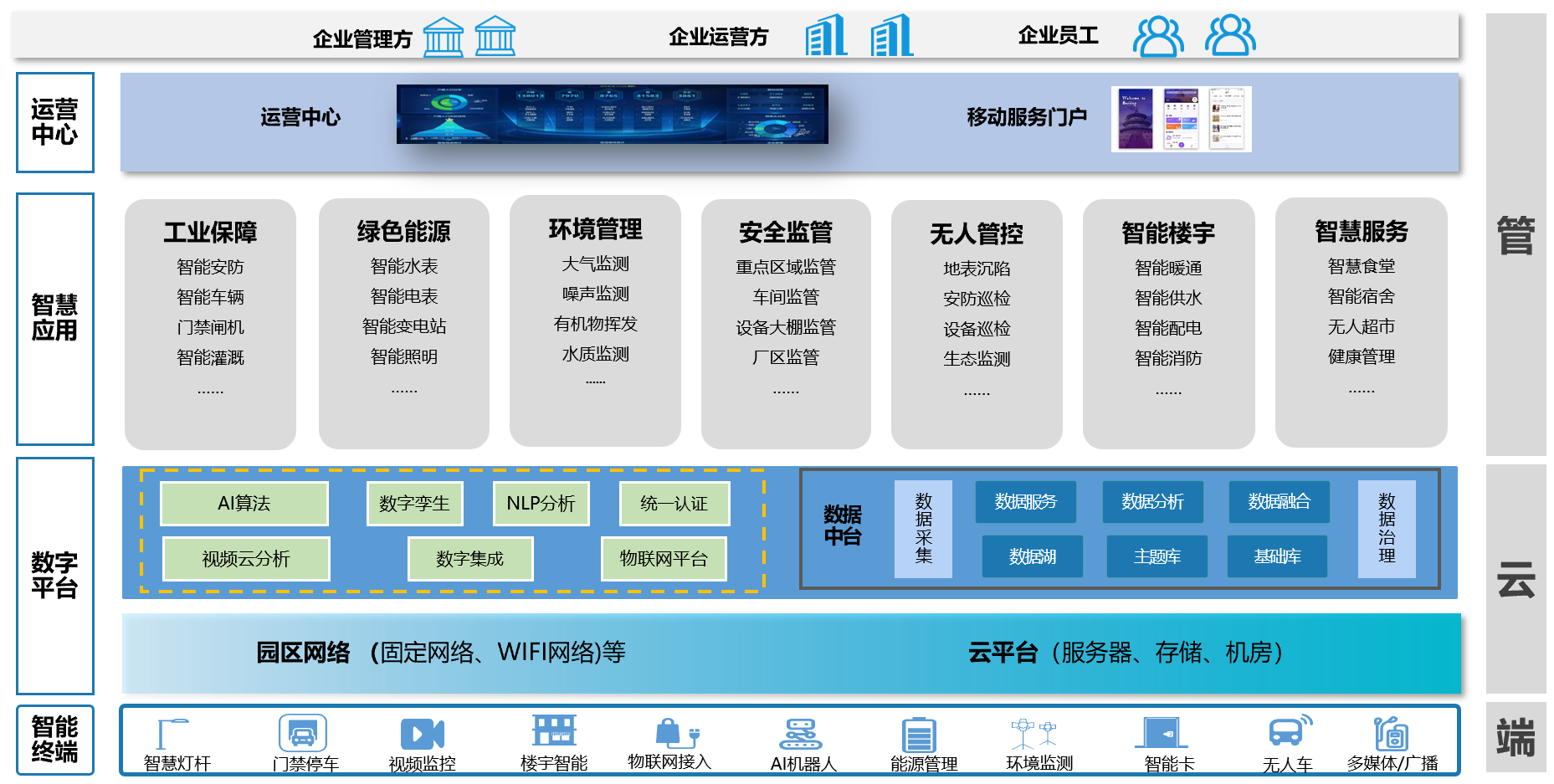This screenshot has height=784, width=1554.
Task: Click the 无人管控 card heading
Action: [x=977, y=233]
